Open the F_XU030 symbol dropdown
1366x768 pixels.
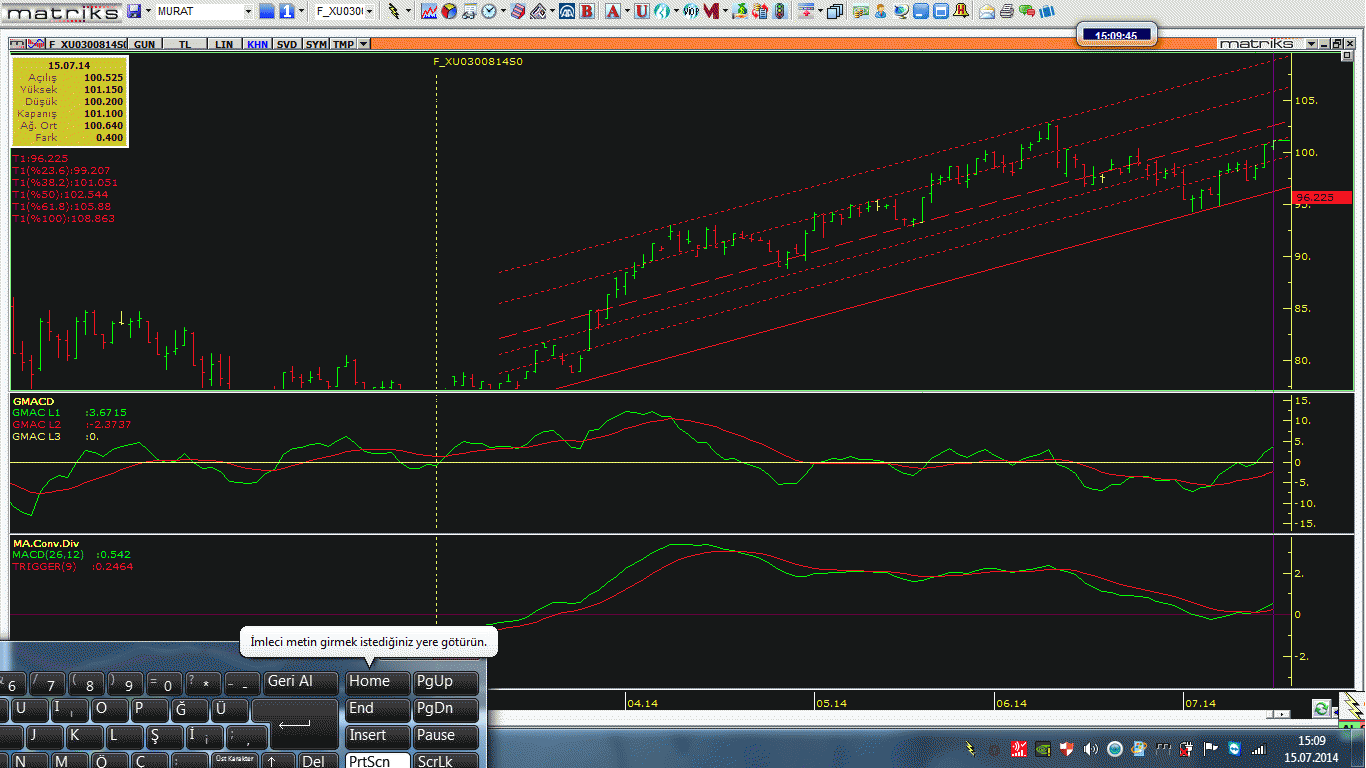point(369,12)
